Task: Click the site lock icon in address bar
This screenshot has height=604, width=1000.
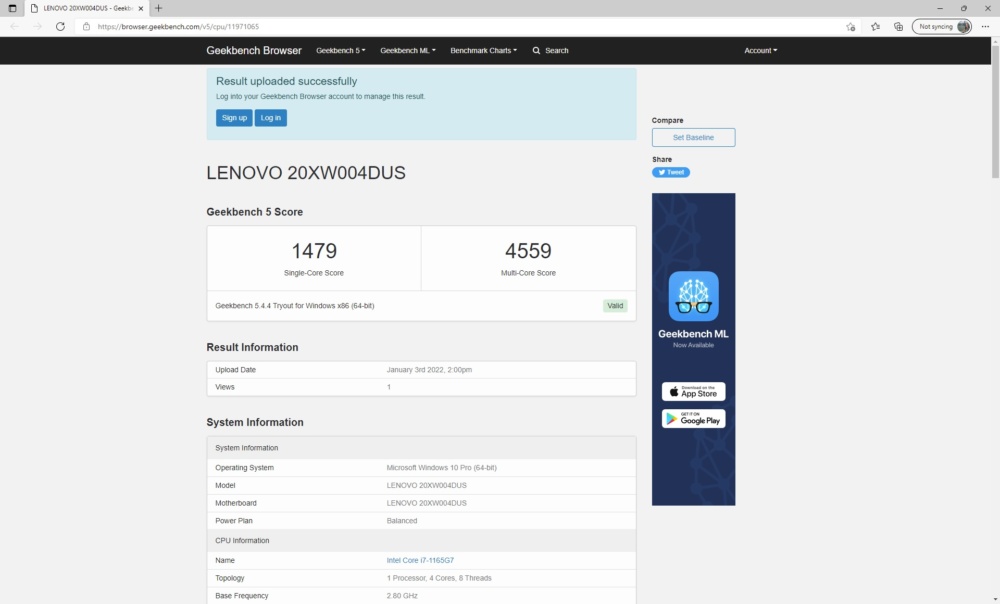Action: [x=86, y=27]
